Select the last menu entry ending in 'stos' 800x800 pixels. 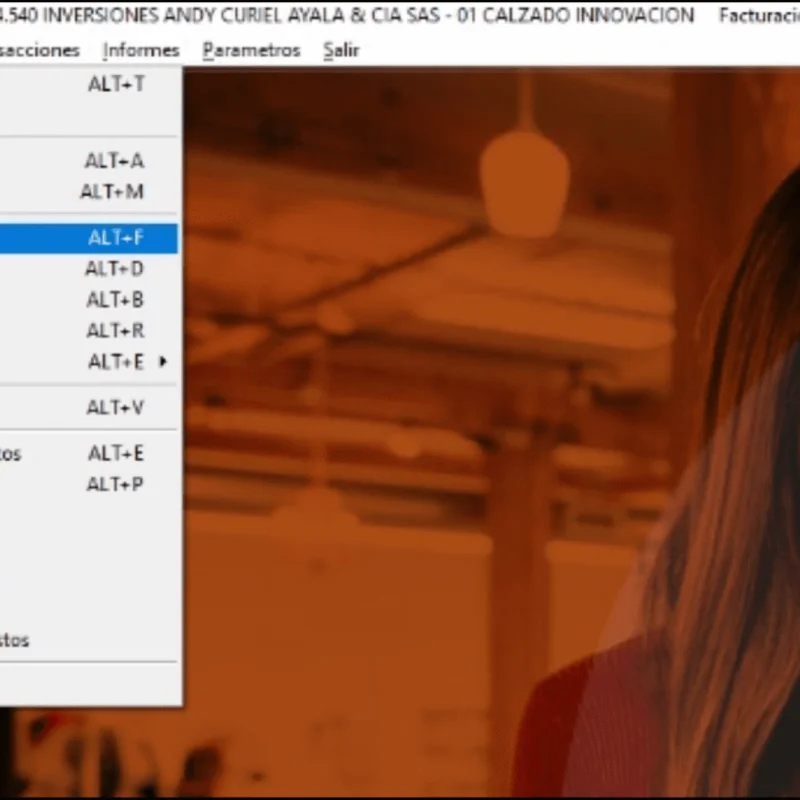click(89, 640)
